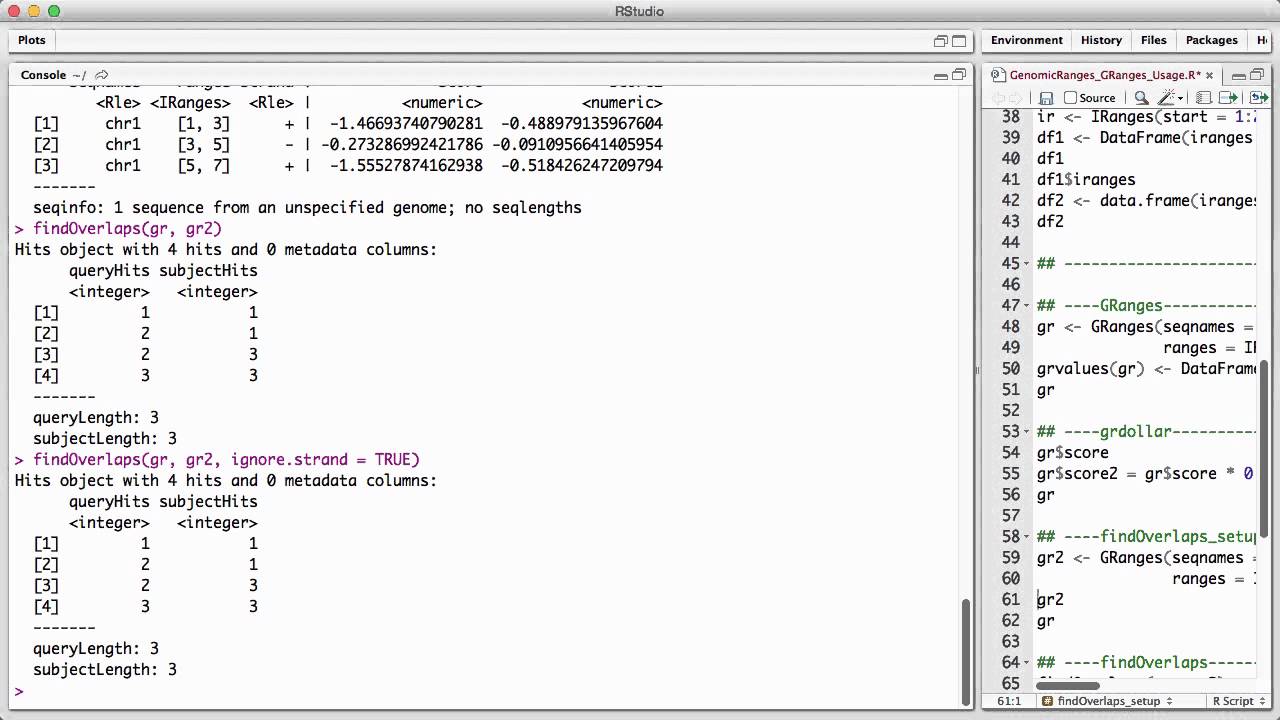Open the Packages tab
This screenshot has height=720, width=1280.
point(1211,40)
